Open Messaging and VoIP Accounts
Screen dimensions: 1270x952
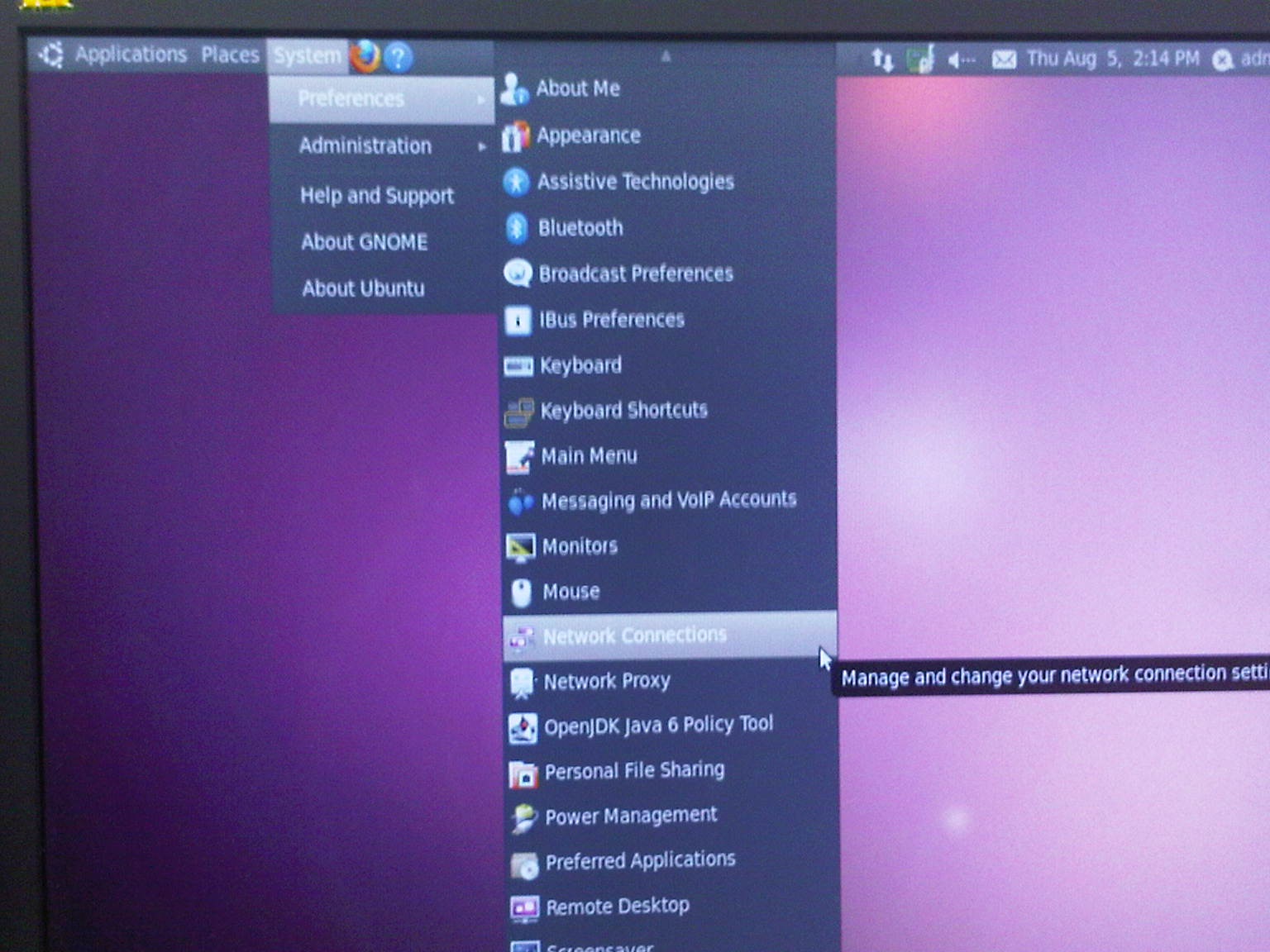(x=668, y=501)
